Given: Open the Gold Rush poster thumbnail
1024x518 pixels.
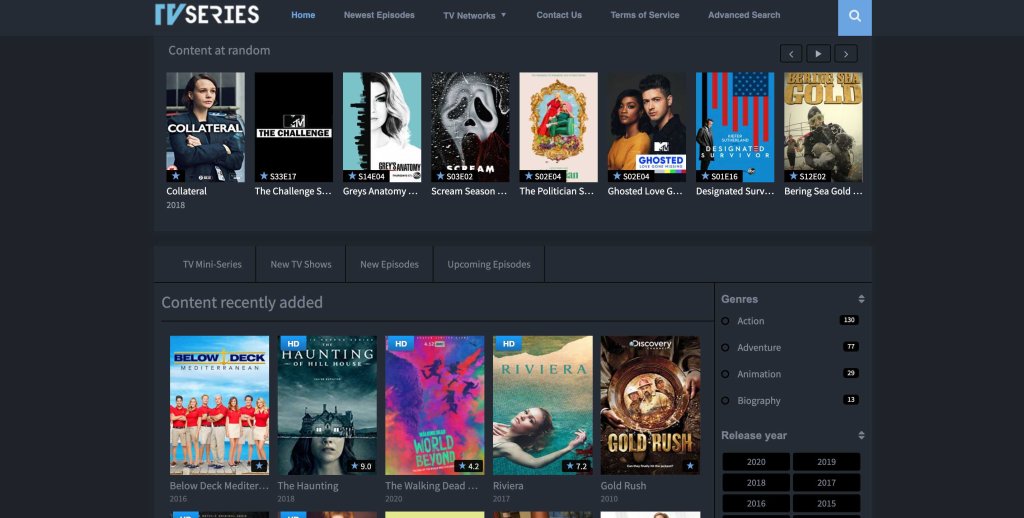Looking at the screenshot, I should [x=650, y=405].
